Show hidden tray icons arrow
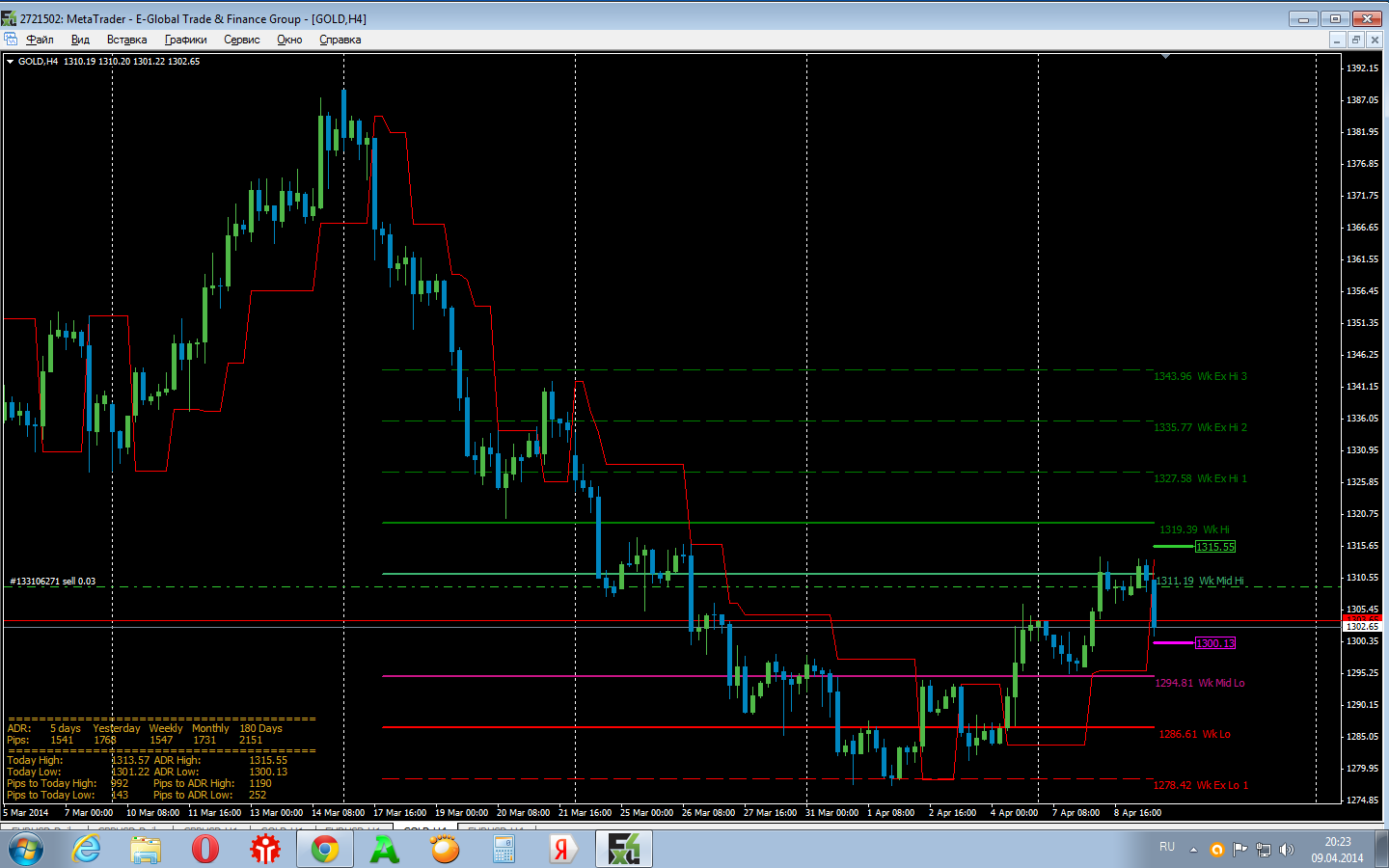Screen dimensions: 1389x868 [1193, 850]
